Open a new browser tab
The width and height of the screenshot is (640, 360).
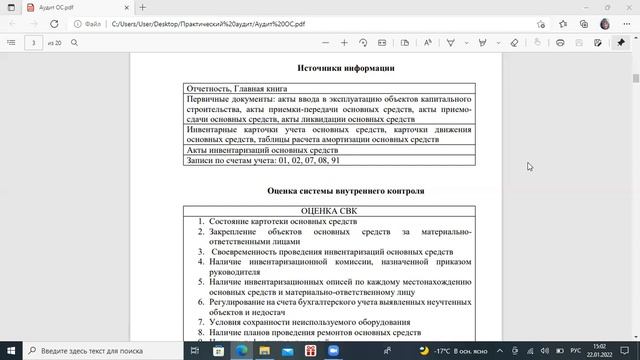142,7
